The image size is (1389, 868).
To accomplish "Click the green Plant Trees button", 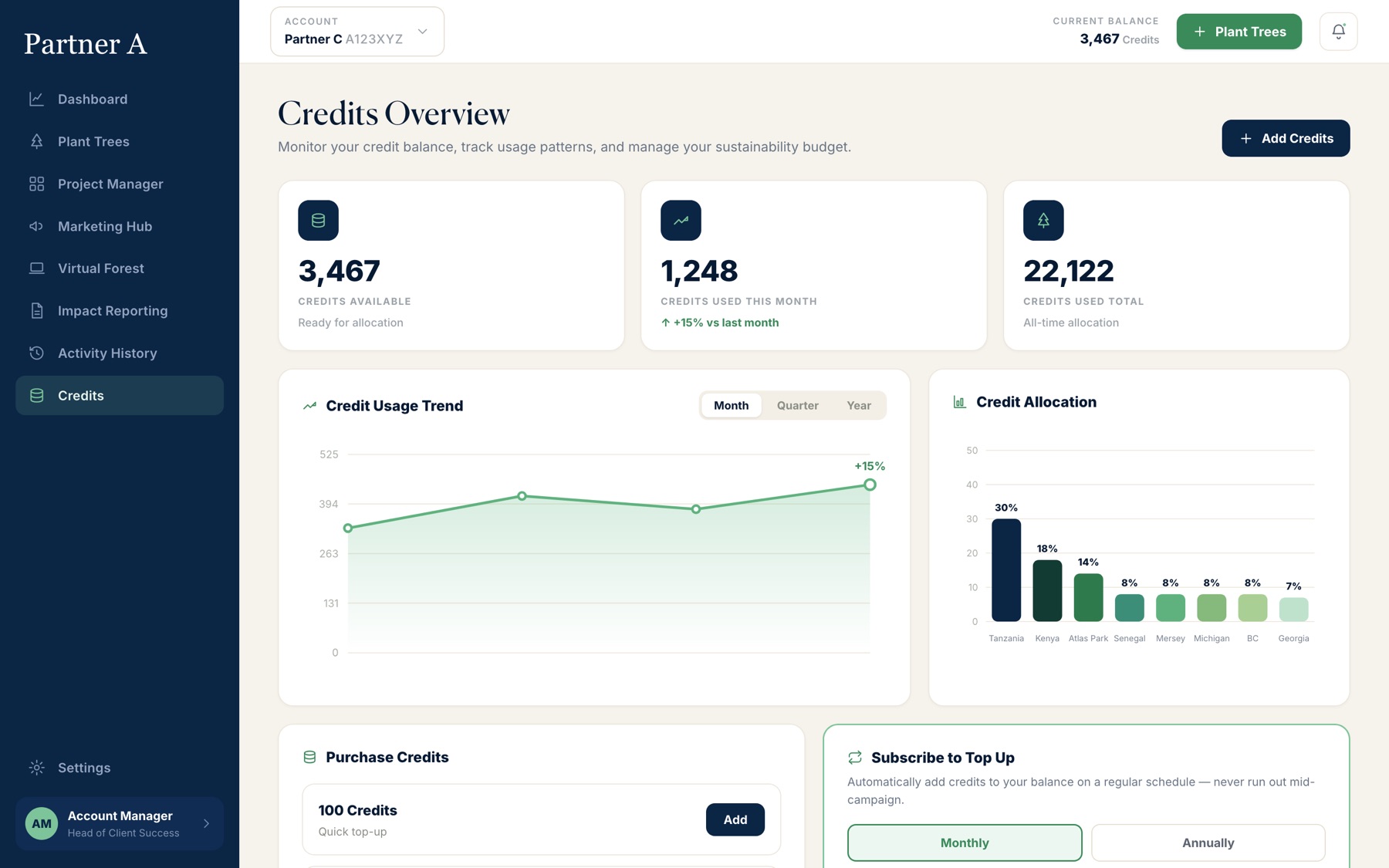I will pyautogui.click(x=1239, y=32).
